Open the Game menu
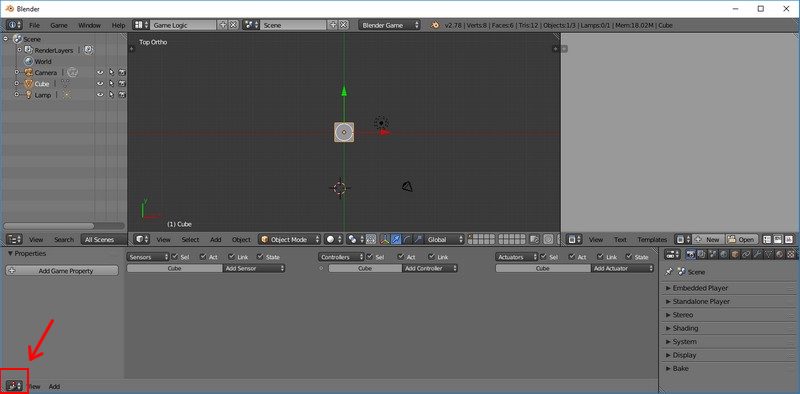The image size is (800, 394). point(59,25)
